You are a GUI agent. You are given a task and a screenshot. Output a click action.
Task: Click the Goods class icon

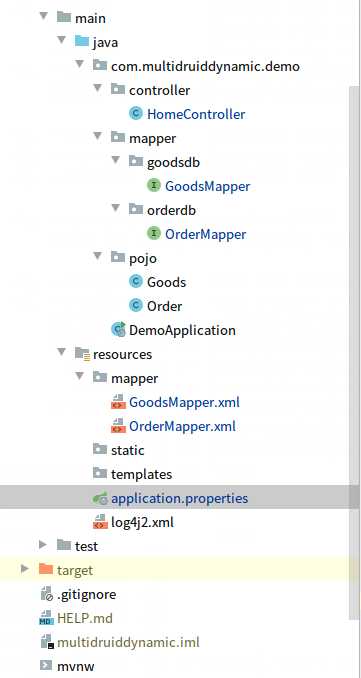click(136, 281)
